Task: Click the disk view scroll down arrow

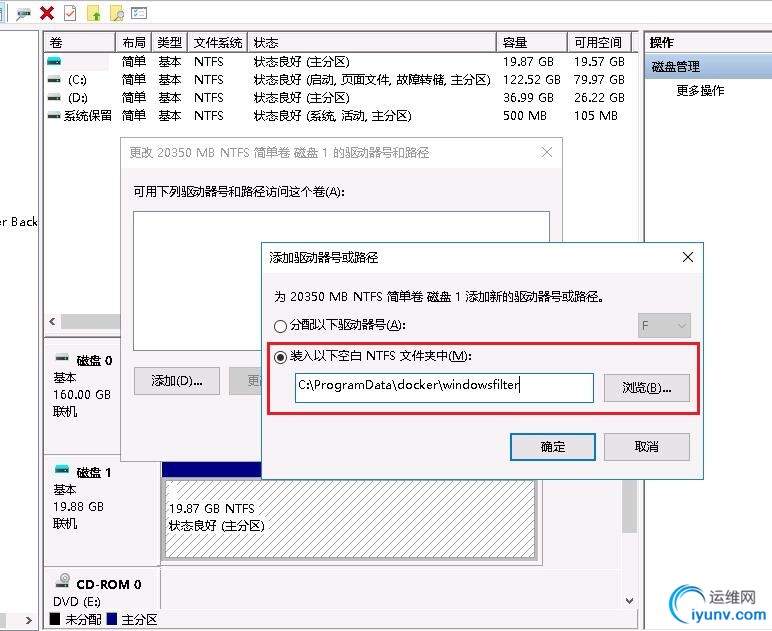Action: tap(629, 600)
